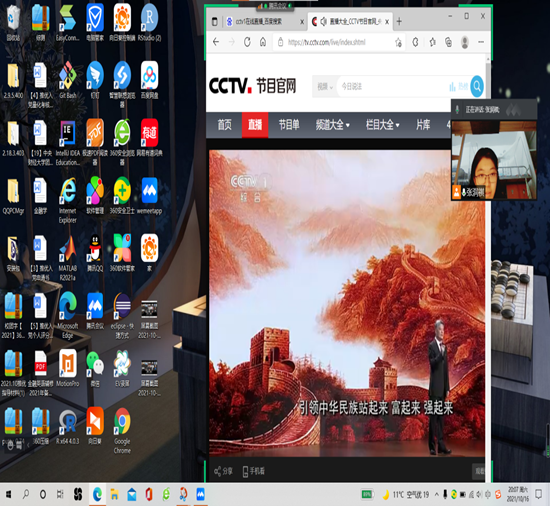Viewport: 550px width, 506px height.
Task: Open the RStudio desktop shortcut
Action: [149, 23]
